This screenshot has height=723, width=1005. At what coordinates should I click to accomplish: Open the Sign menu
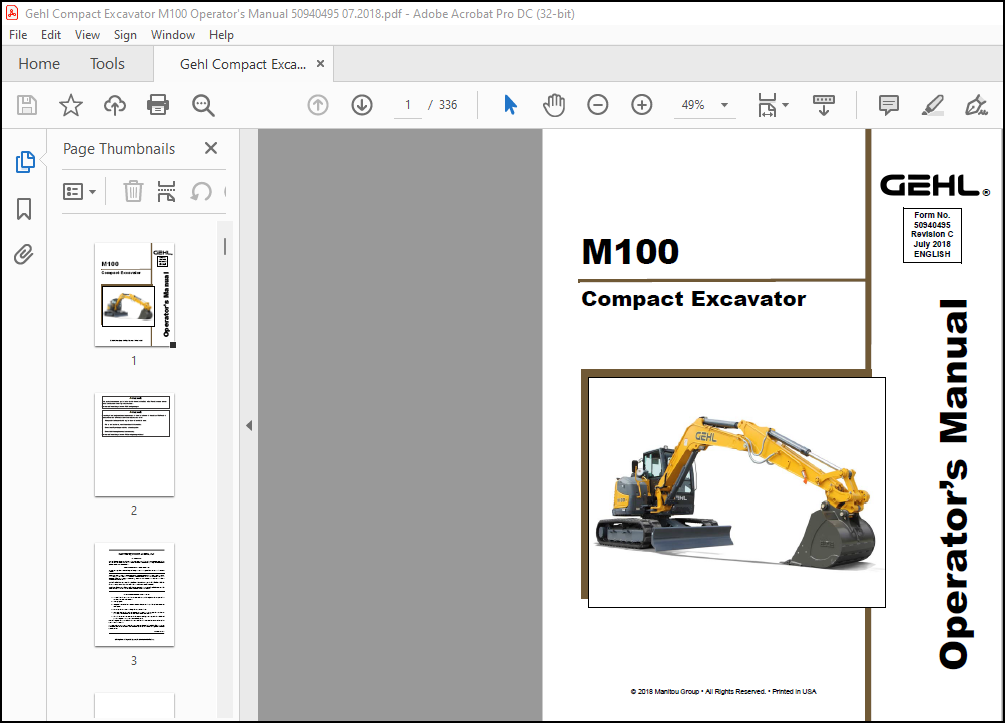[125, 35]
